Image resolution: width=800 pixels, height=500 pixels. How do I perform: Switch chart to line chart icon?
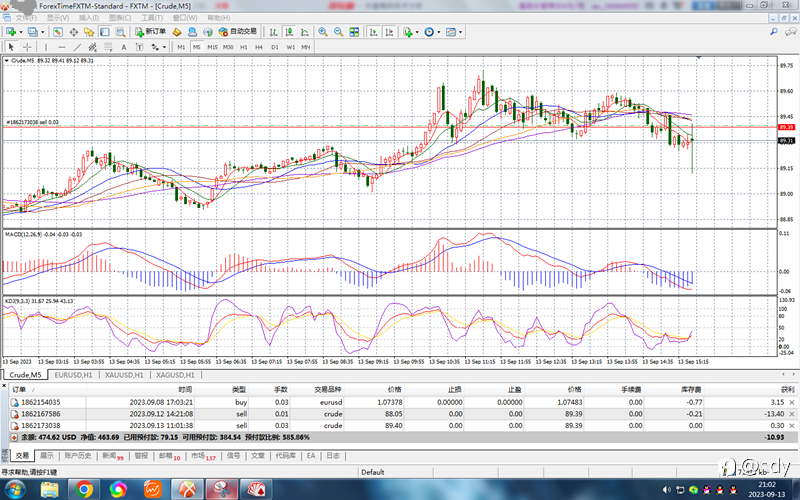(x=305, y=32)
